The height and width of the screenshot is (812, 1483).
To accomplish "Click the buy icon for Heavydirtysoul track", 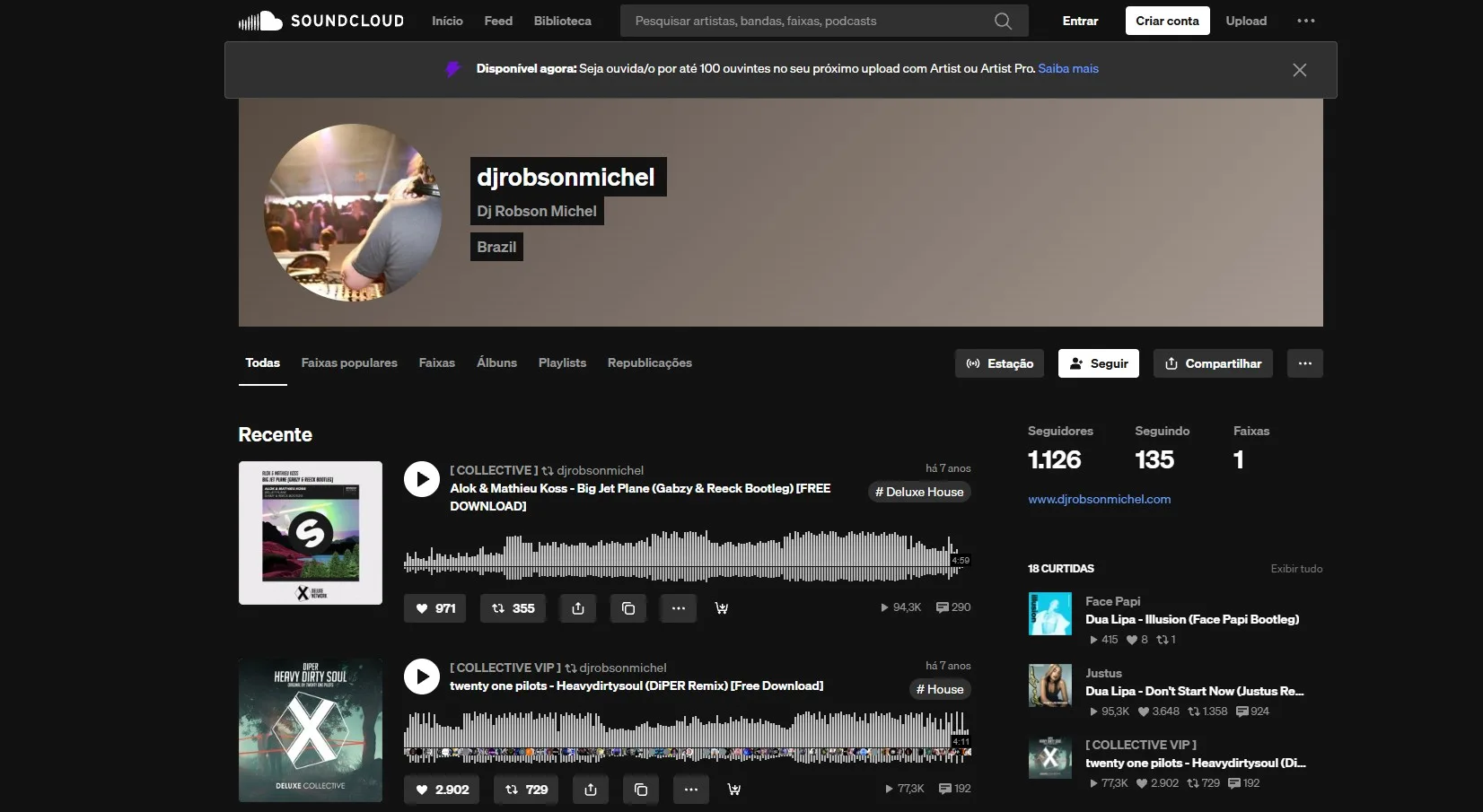I will click(x=733, y=790).
